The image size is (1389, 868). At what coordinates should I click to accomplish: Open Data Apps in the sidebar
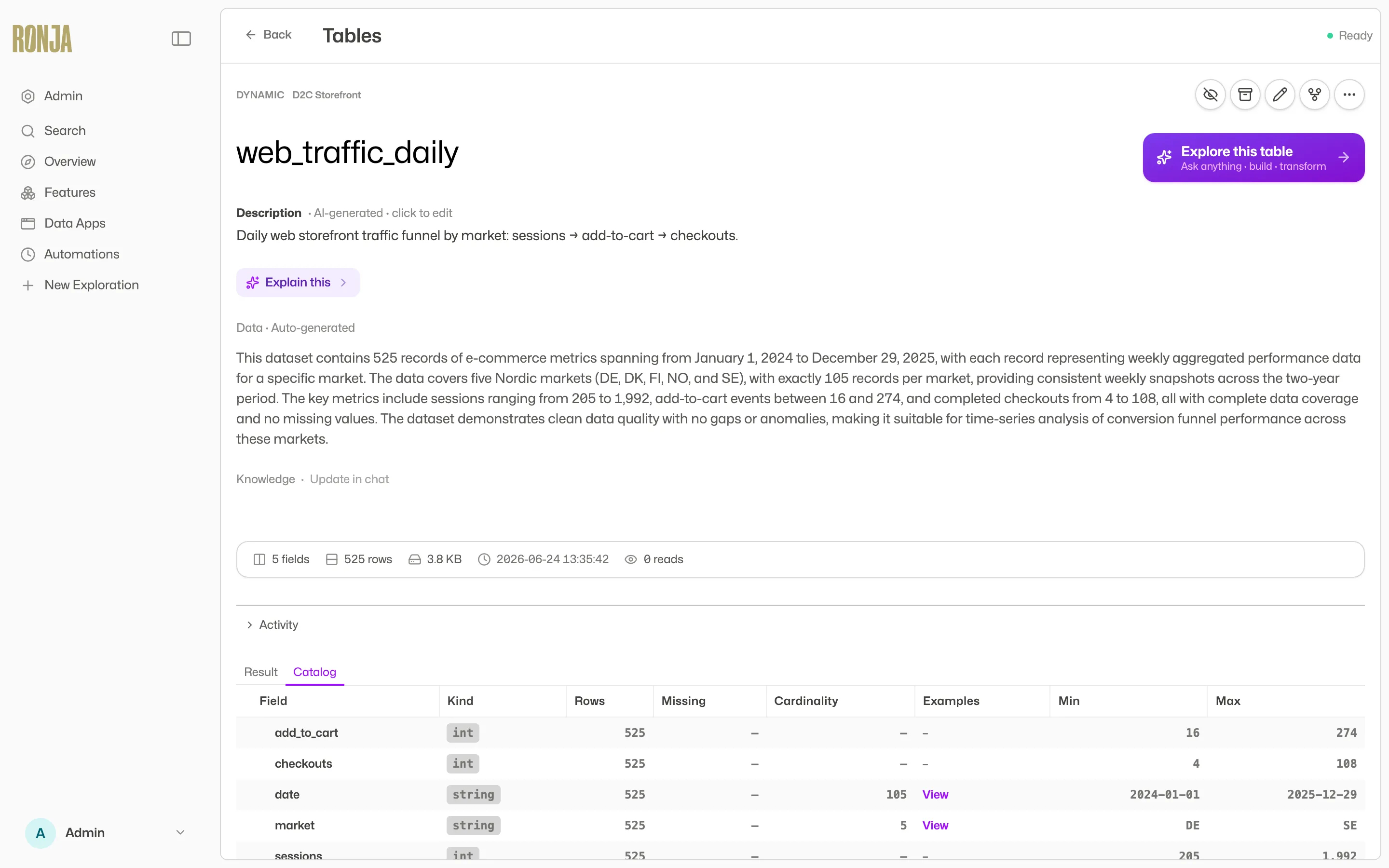[63, 223]
